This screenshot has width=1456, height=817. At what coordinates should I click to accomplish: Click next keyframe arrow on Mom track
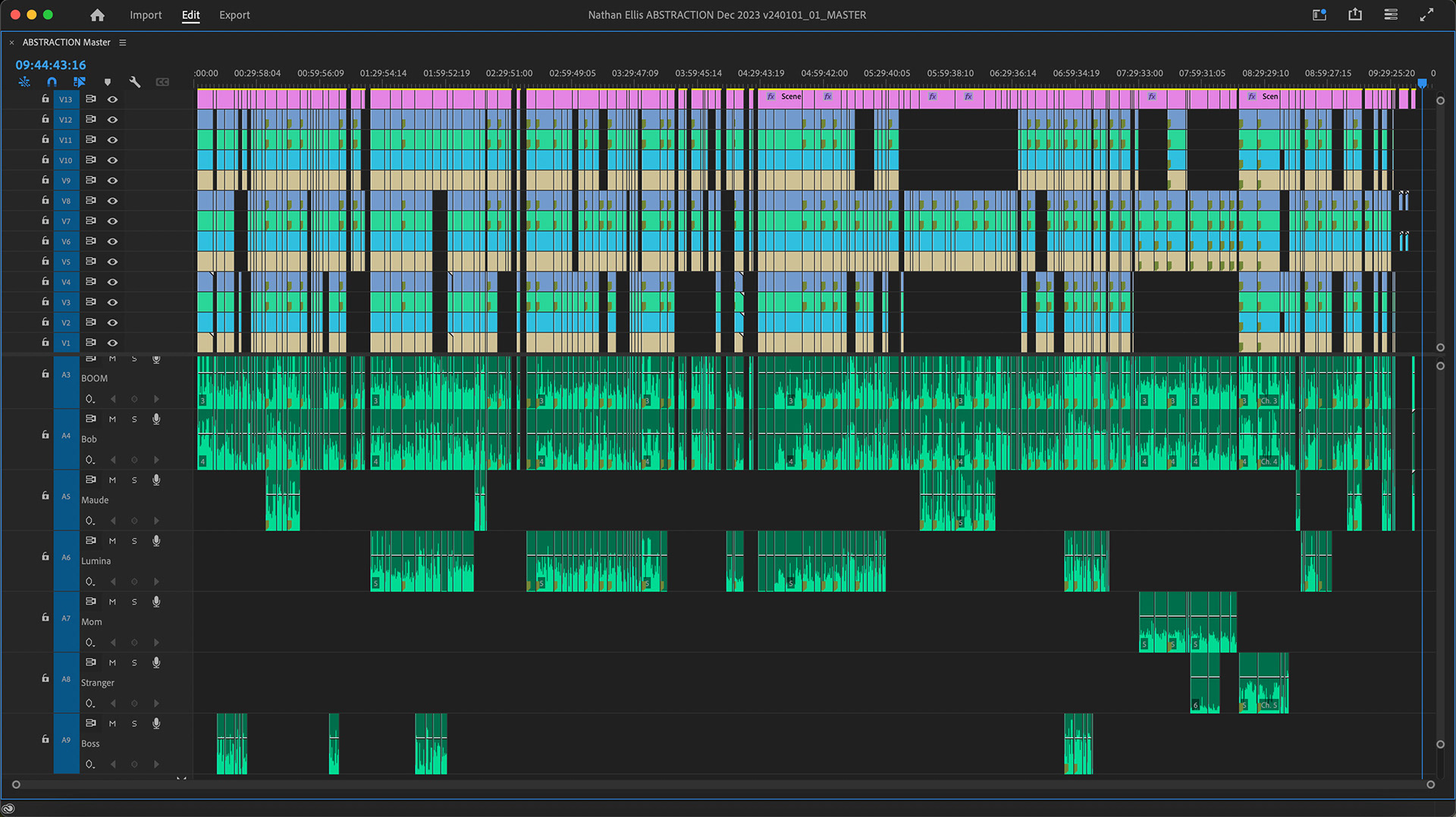pyautogui.click(x=156, y=642)
